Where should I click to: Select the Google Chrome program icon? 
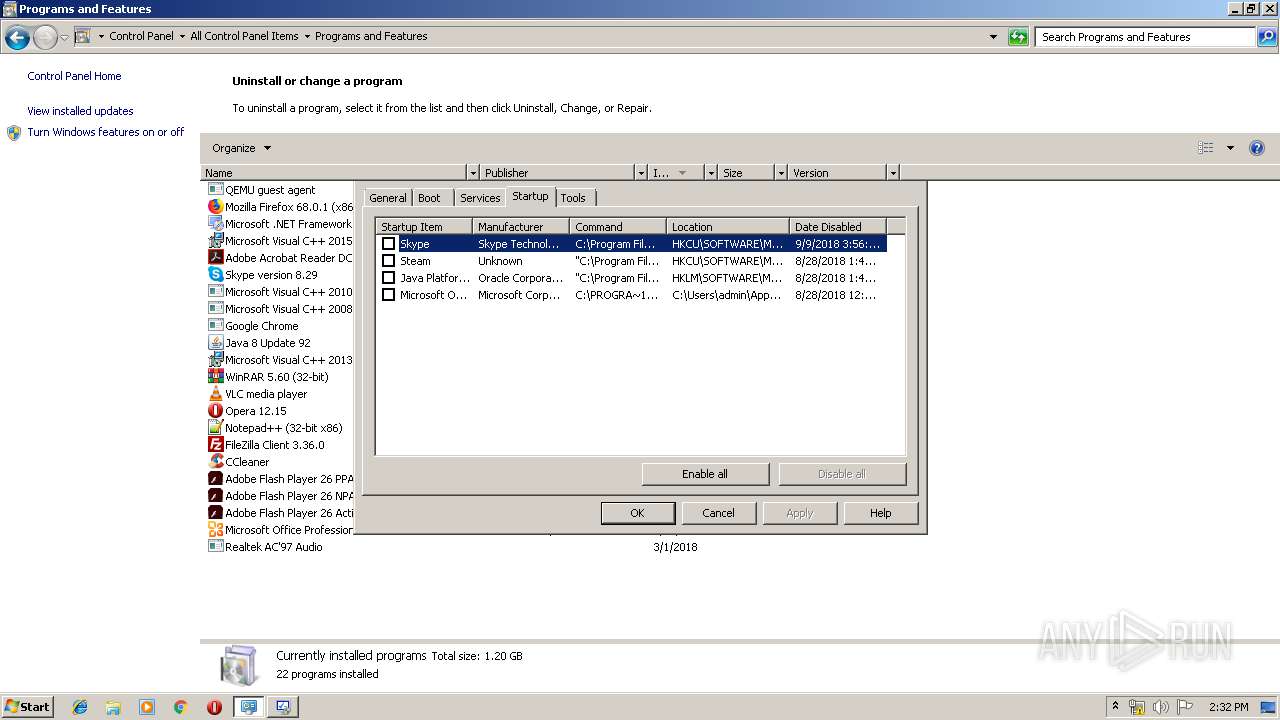[x=215, y=325]
